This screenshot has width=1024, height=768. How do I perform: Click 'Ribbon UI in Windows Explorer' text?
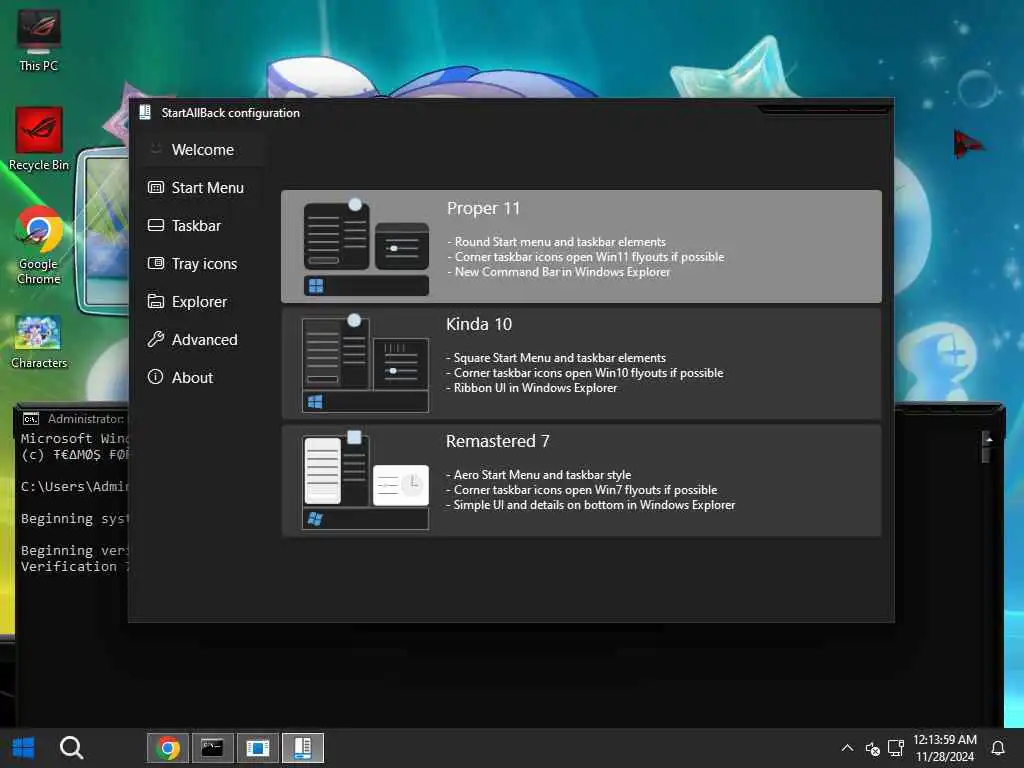[535, 388]
